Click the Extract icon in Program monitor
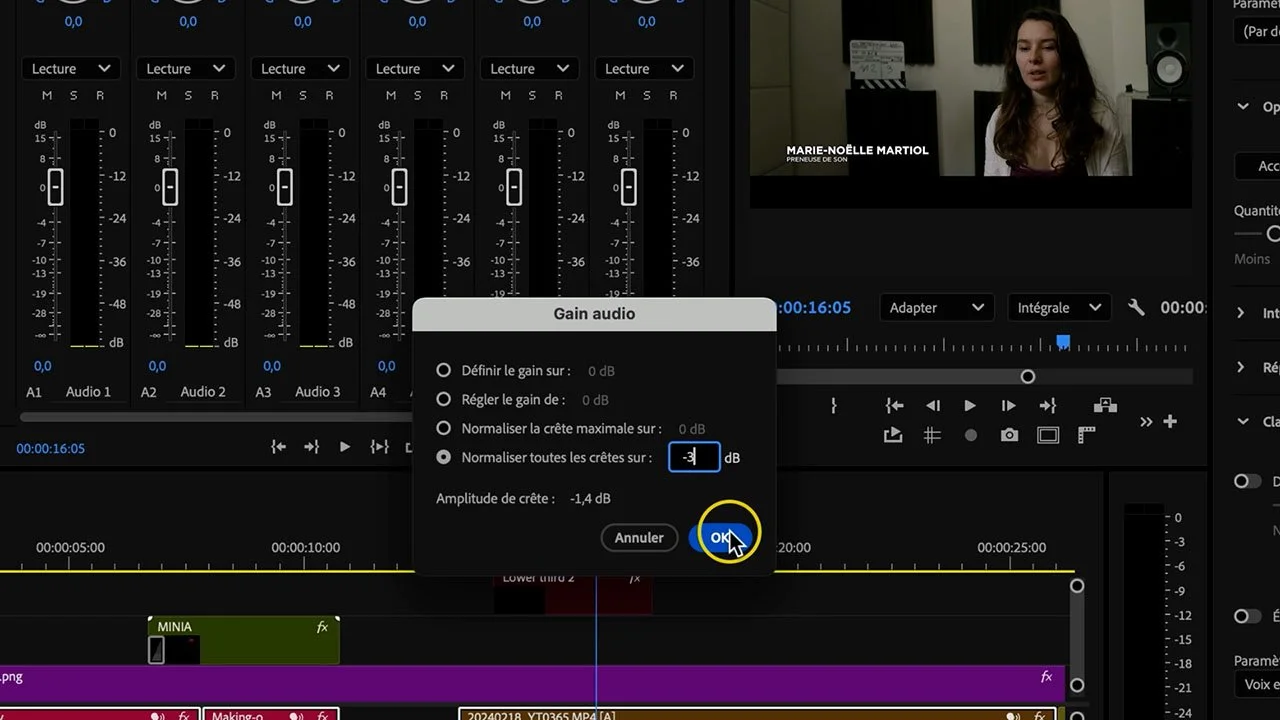Screen dimensions: 1280x720 click(x=893, y=435)
